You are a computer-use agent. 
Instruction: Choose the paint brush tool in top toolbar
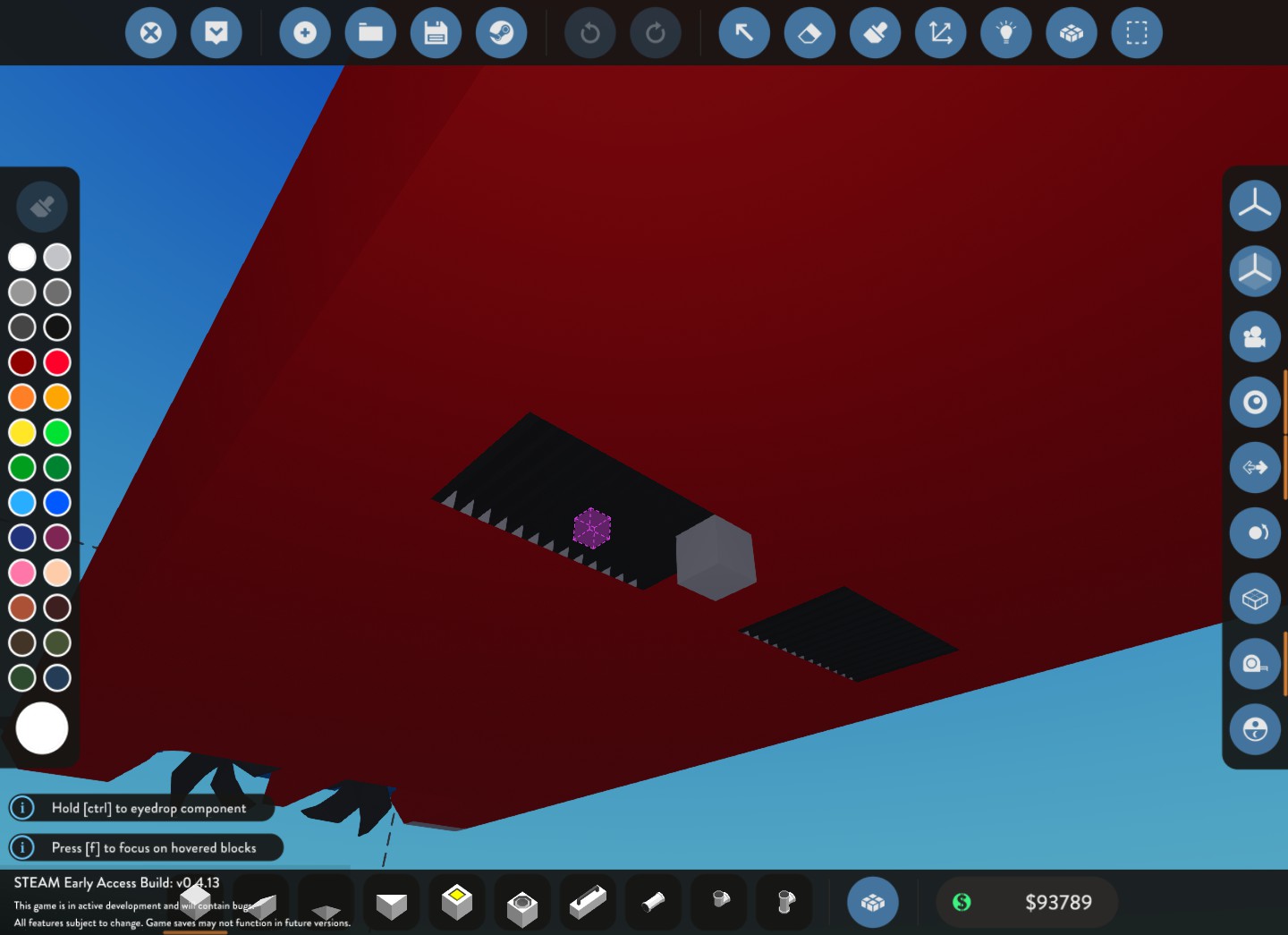(875, 33)
